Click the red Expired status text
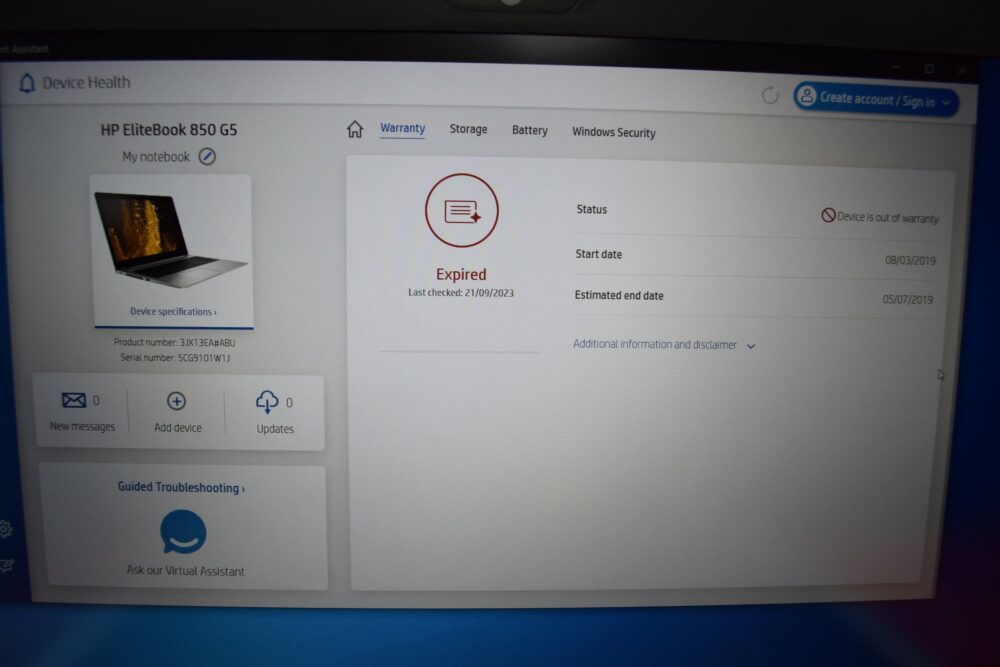 [x=461, y=274]
